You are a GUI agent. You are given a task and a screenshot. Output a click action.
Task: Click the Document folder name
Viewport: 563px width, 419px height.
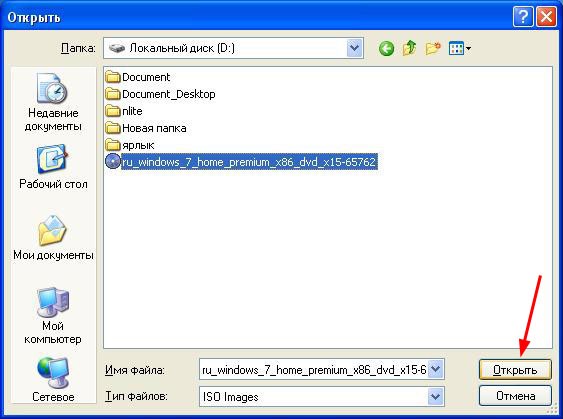point(146,77)
